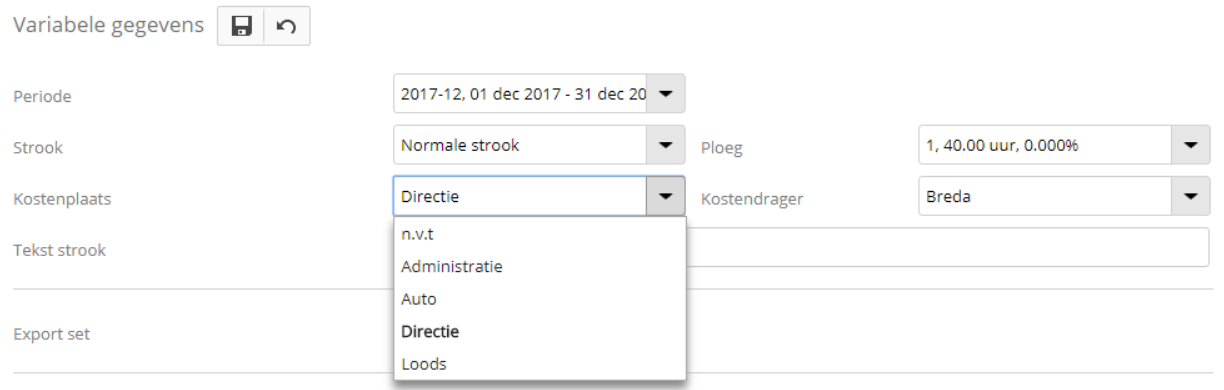Open the Periode dropdown arrow
Image resolution: width=1224 pixels, height=390 pixels.
click(666, 95)
